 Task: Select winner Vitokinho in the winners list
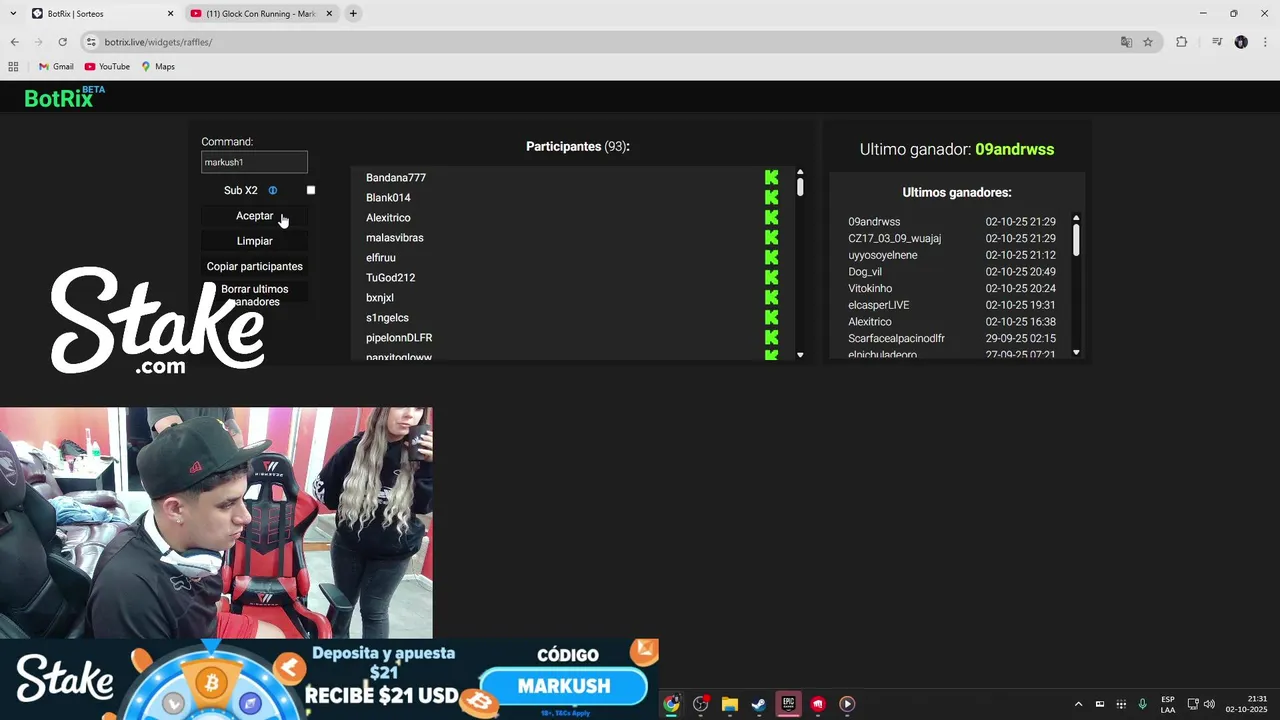tap(870, 289)
